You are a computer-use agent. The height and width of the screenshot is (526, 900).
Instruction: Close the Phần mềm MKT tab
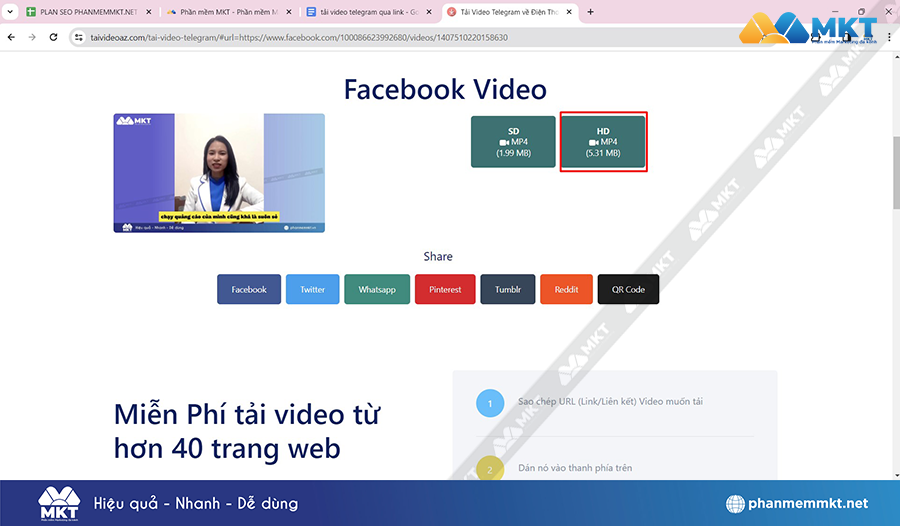[289, 12]
